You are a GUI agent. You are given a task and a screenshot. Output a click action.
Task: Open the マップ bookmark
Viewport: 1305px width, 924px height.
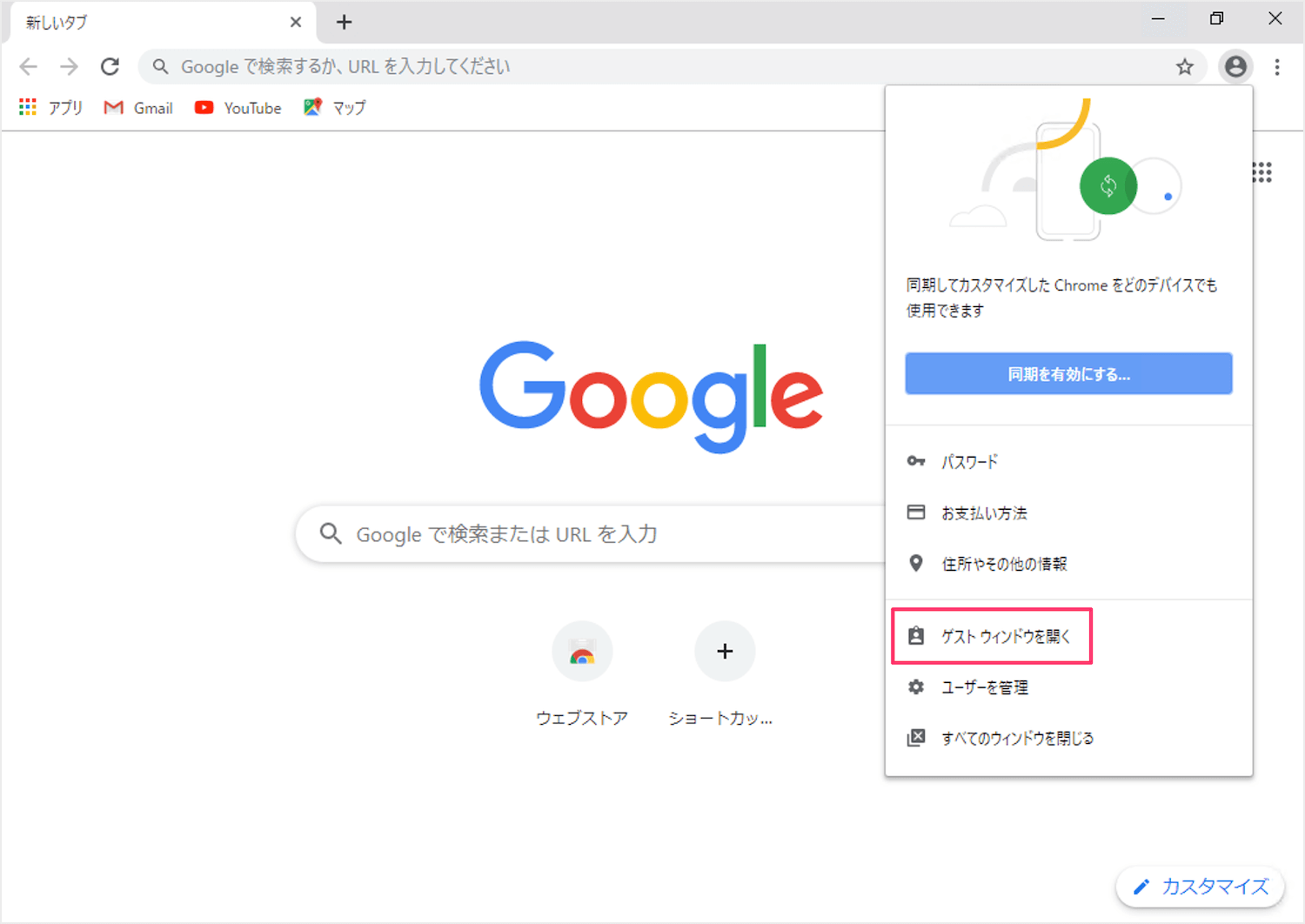pyautogui.click(x=335, y=108)
